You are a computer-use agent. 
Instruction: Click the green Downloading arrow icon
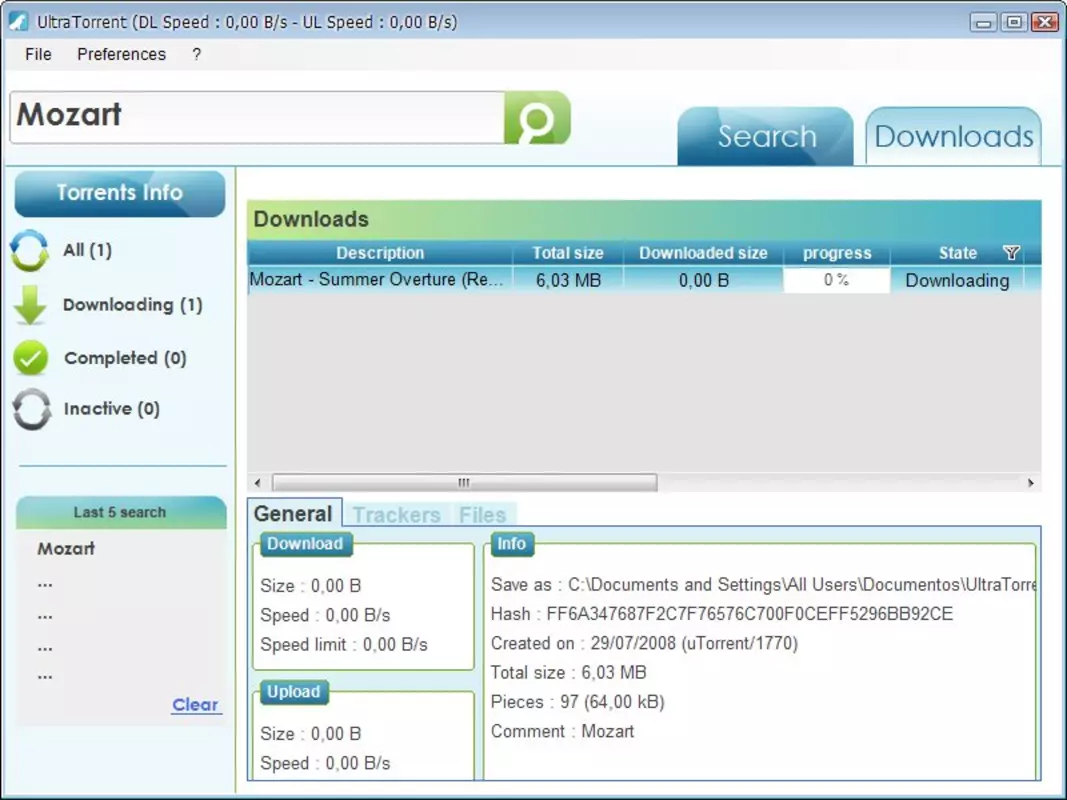click(x=30, y=305)
